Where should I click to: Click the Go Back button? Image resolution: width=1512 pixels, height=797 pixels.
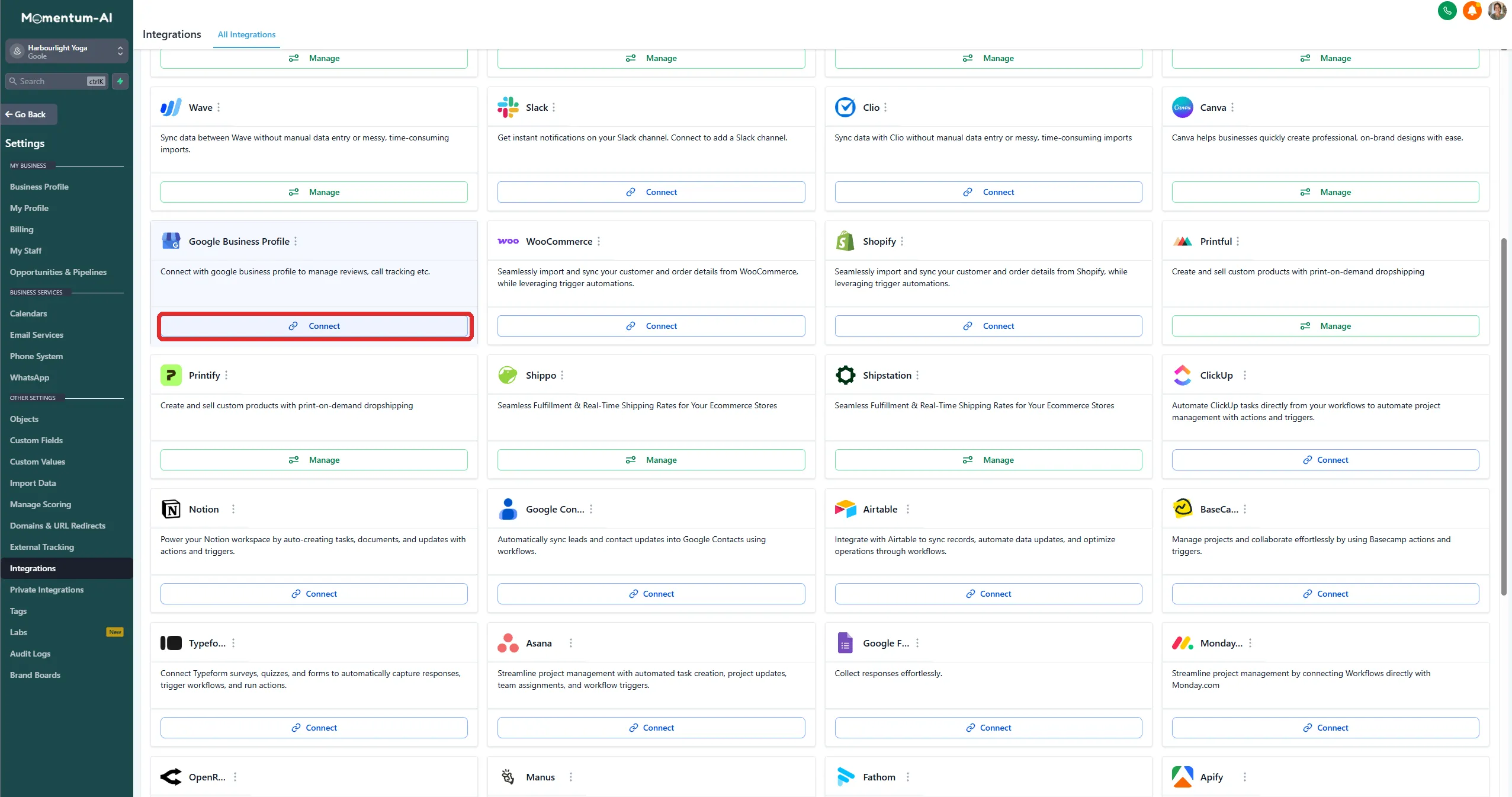pos(28,114)
